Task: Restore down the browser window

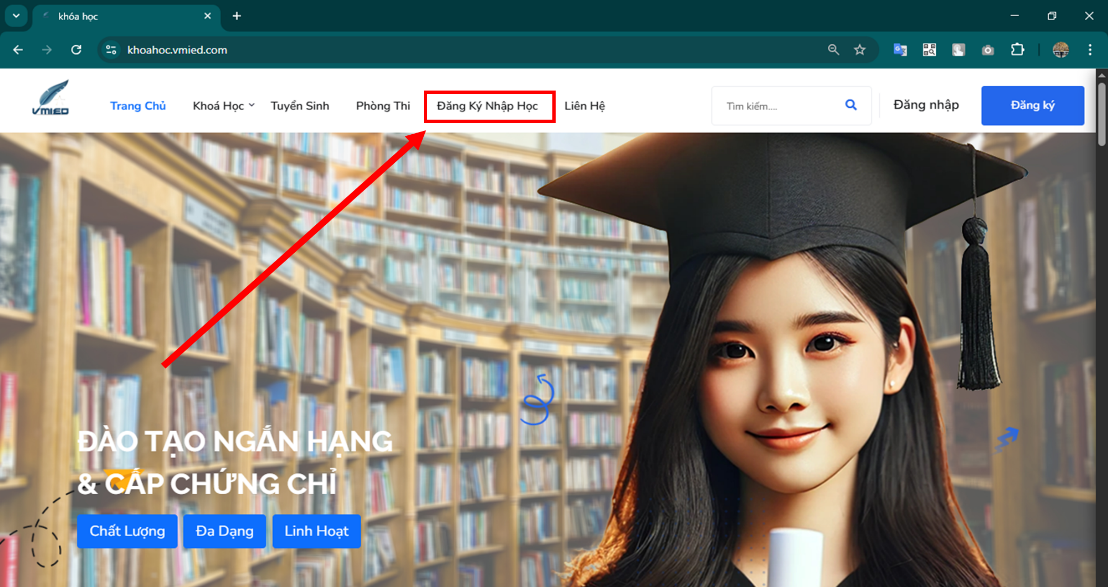Action: coord(1052,16)
